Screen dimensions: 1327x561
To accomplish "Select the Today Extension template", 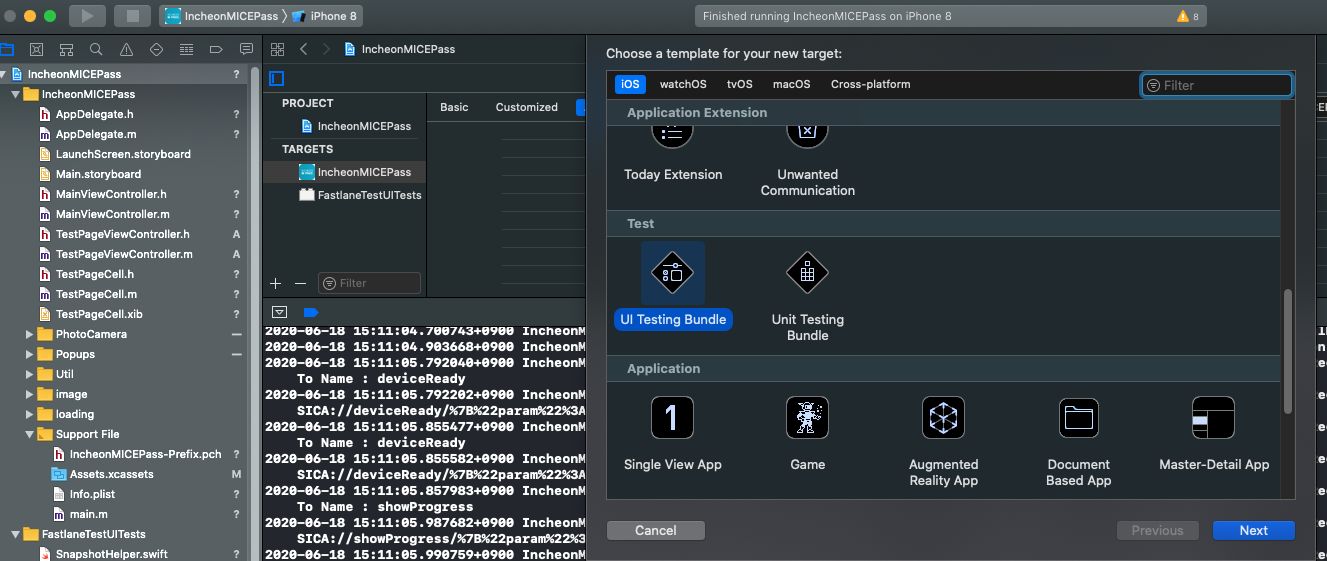I will click(x=673, y=155).
